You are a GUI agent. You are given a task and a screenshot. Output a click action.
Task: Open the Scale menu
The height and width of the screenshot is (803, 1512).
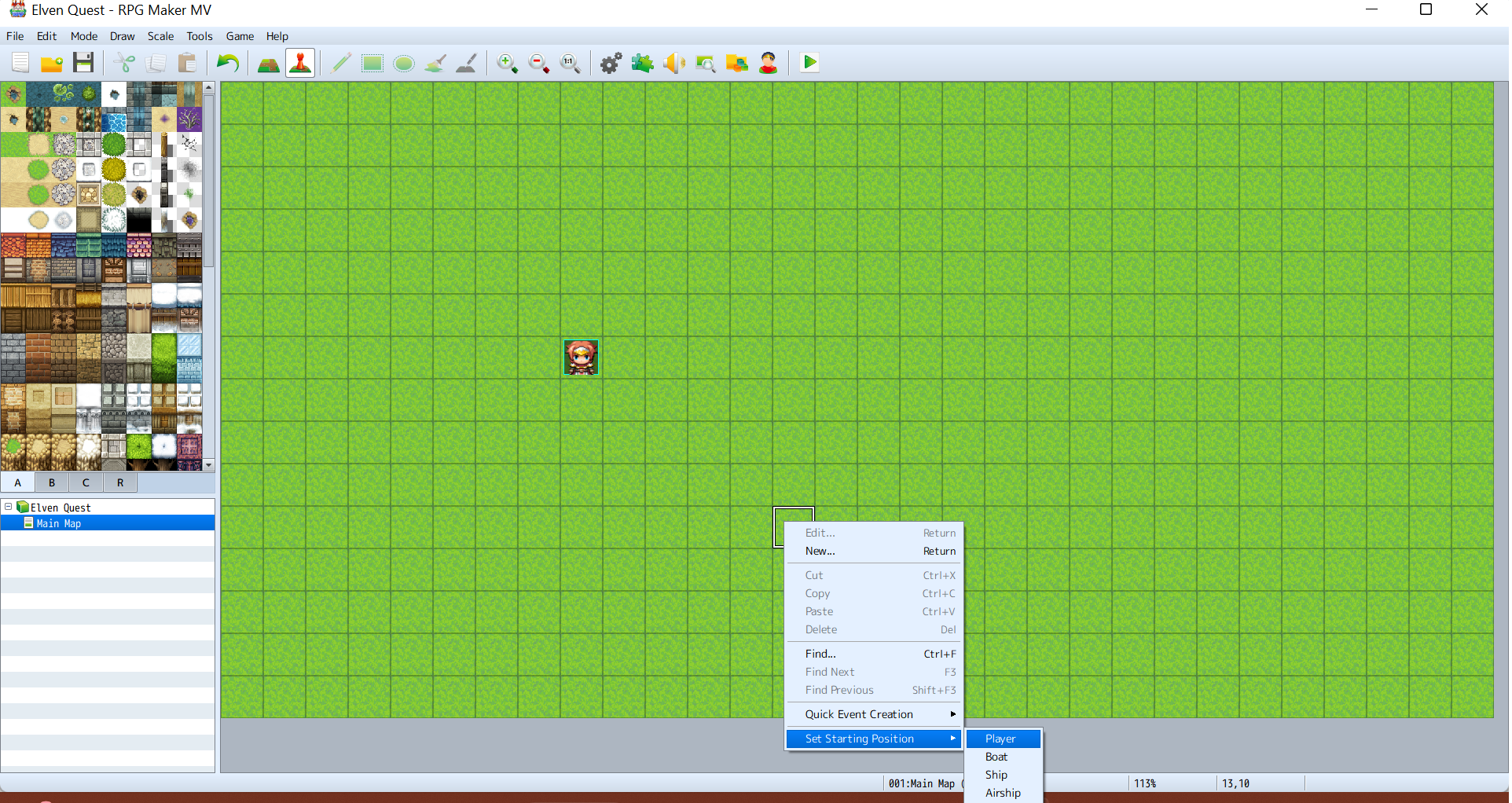pos(160,36)
